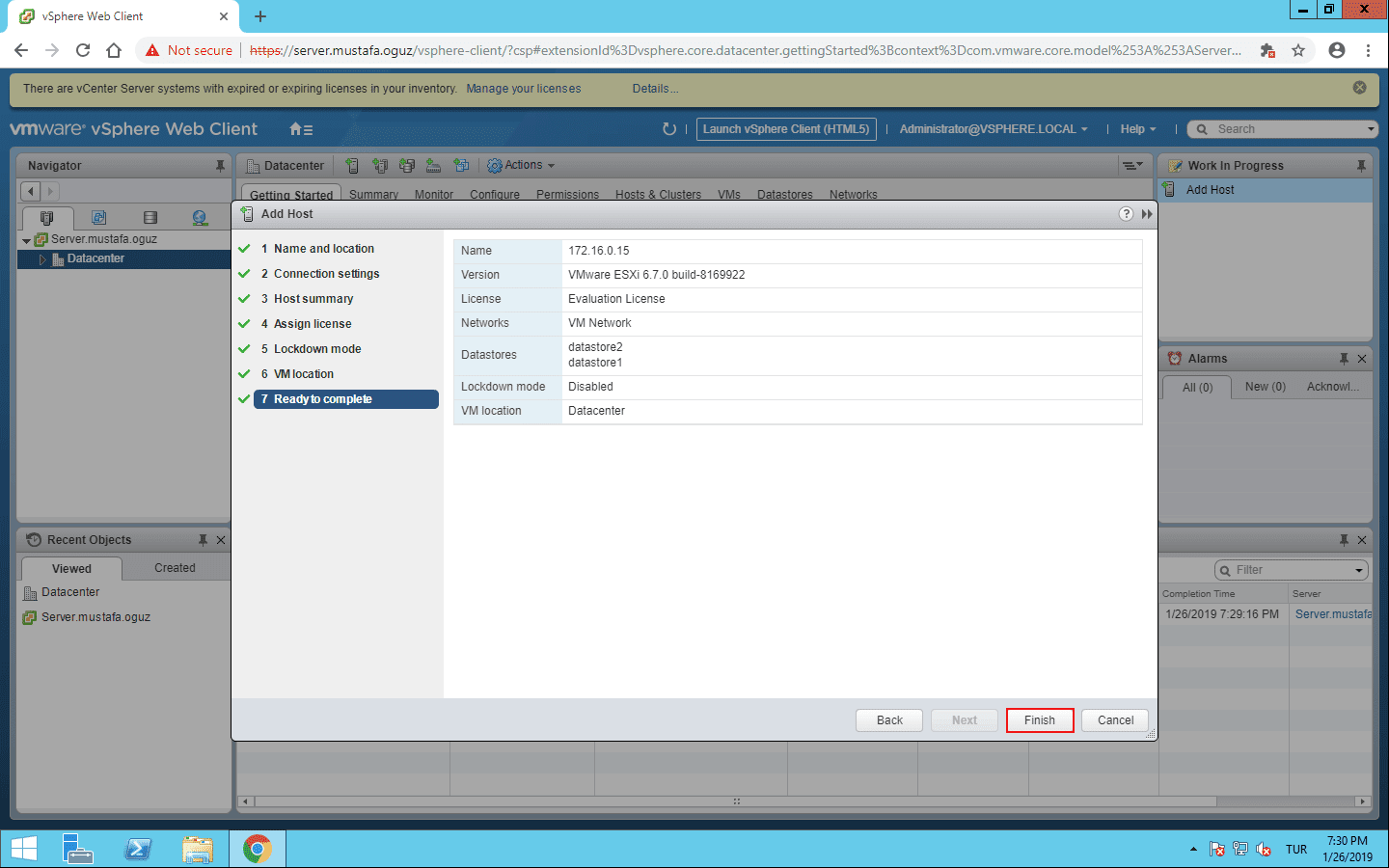Open Manage your licenses link
The image size is (1389, 868).
coord(523,88)
